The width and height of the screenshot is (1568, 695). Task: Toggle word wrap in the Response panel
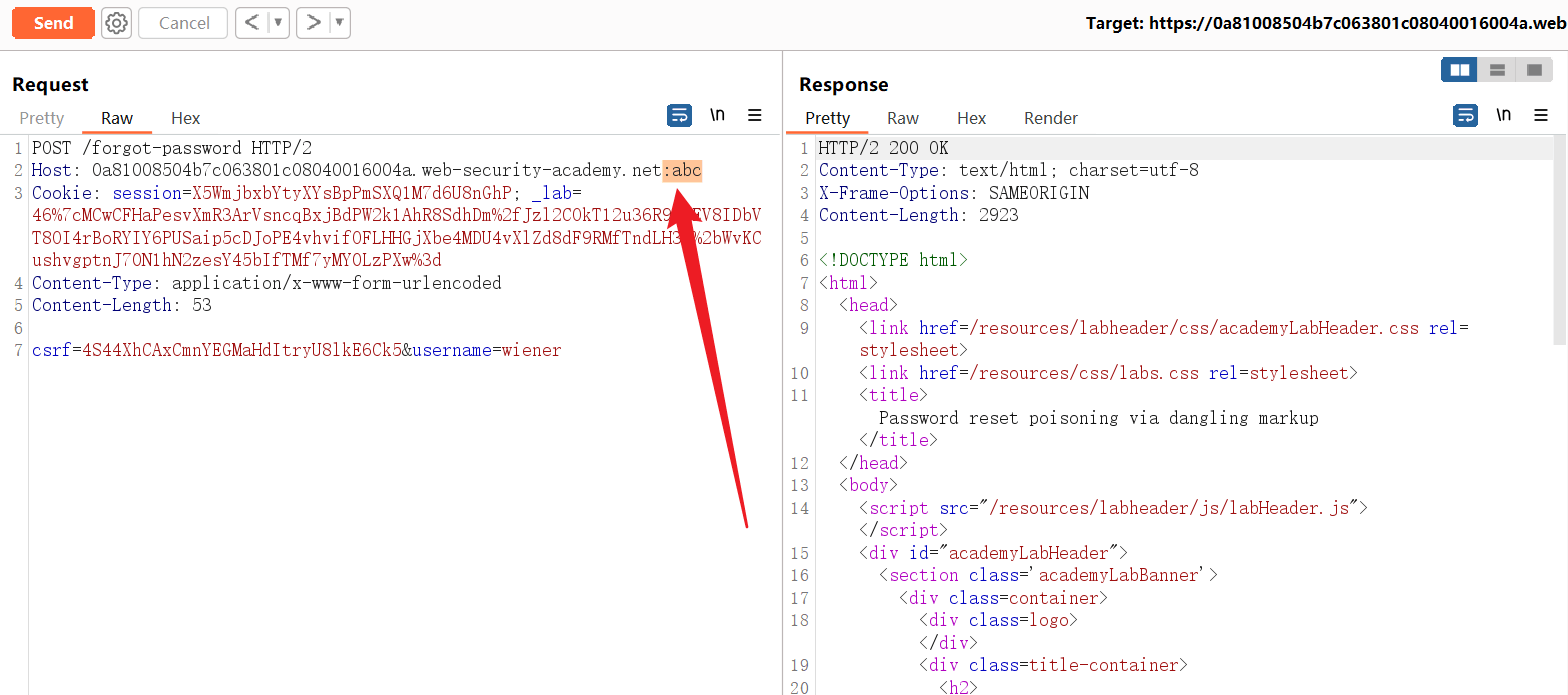pyautogui.click(x=1465, y=116)
